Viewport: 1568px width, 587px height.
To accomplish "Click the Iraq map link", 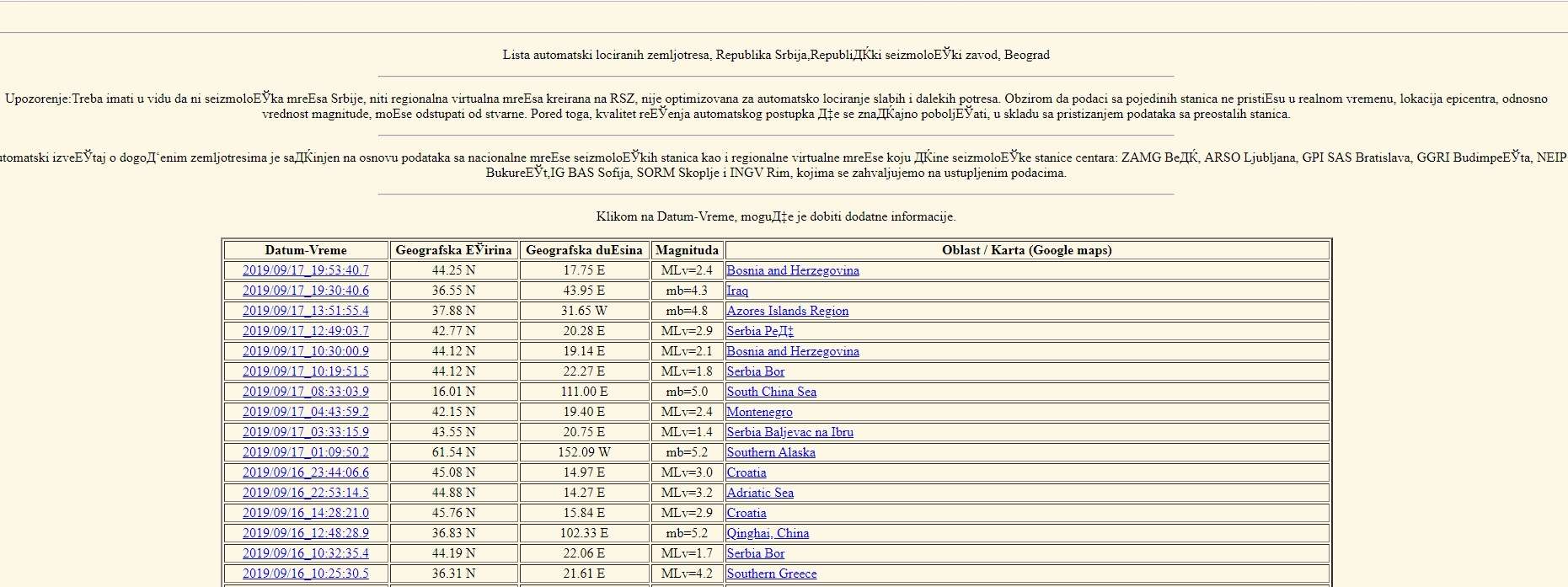I will pyautogui.click(x=737, y=291).
